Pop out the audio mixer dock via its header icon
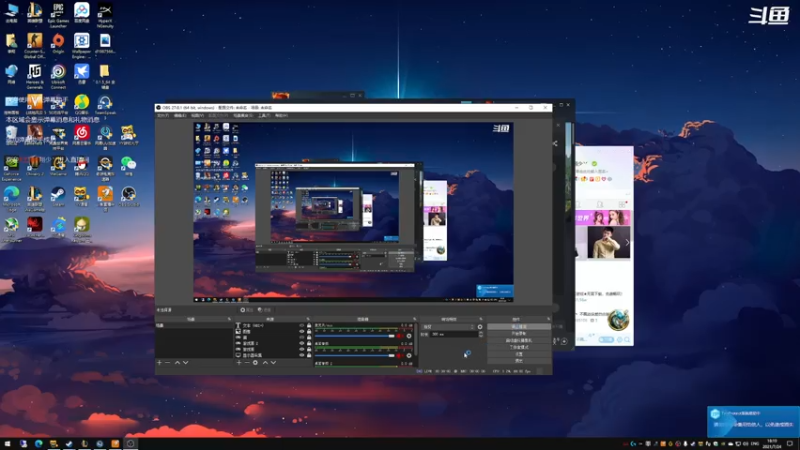800x450 pixels. 414,319
